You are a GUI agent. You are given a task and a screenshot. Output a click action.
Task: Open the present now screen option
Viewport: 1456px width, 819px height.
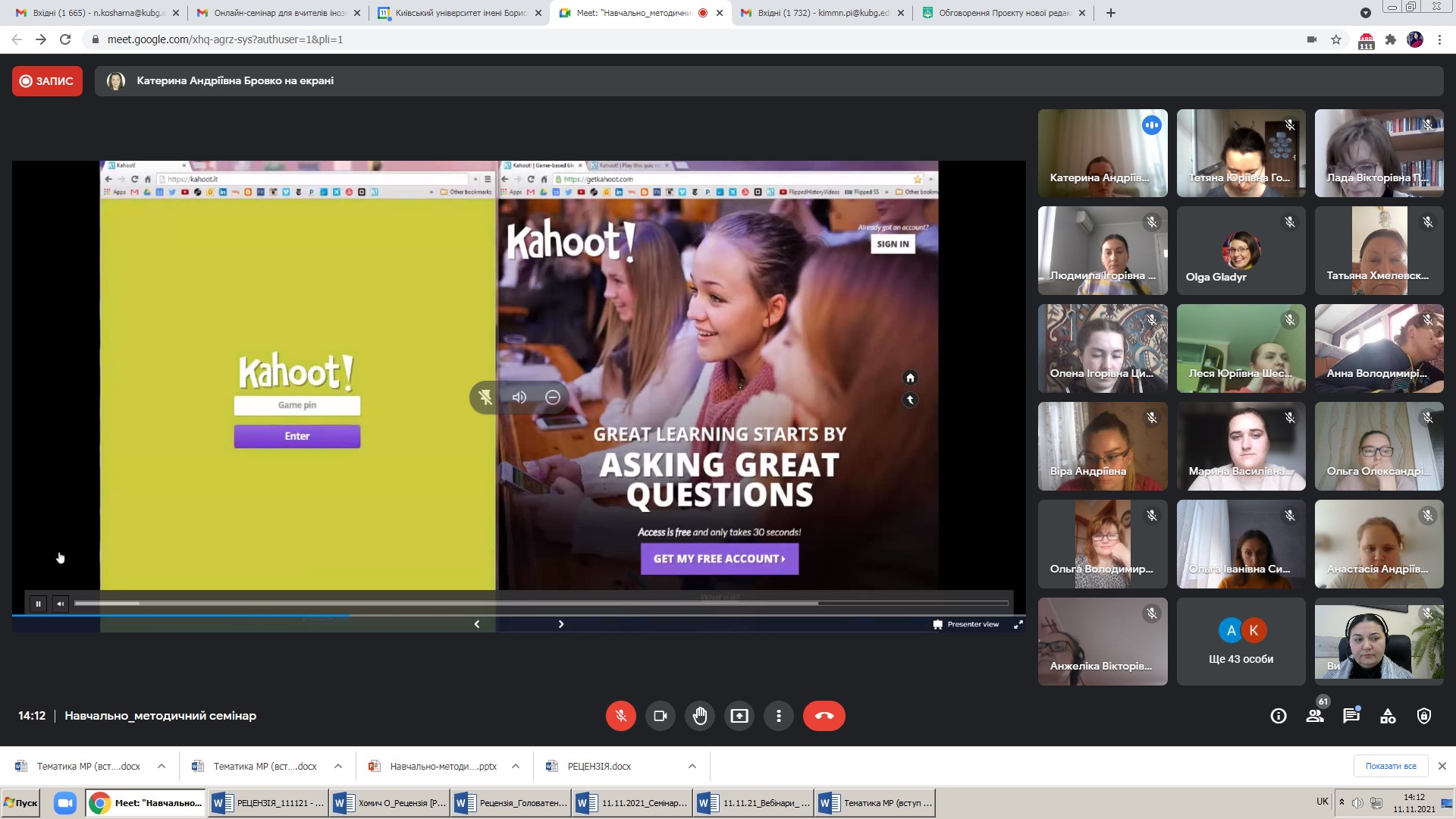point(739,716)
